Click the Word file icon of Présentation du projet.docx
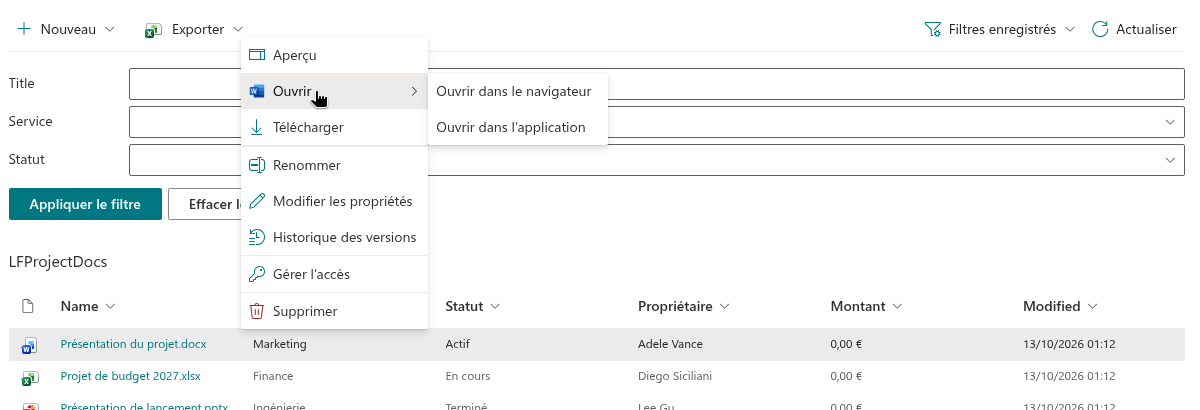This screenshot has width=1200, height=410. 29,346
